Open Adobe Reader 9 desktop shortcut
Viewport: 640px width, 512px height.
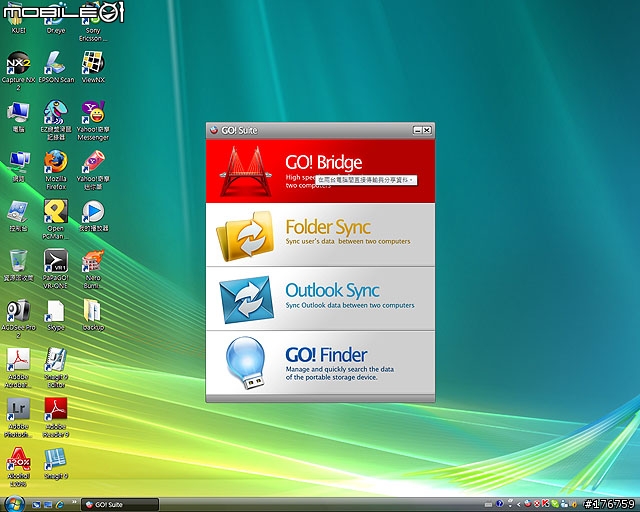pyautogui.click(x=56, y=418)
